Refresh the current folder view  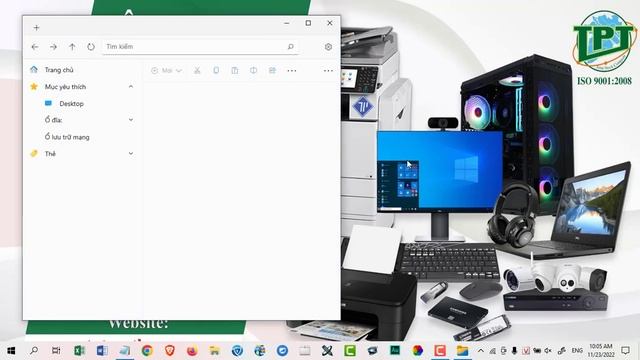pos(91,47)
